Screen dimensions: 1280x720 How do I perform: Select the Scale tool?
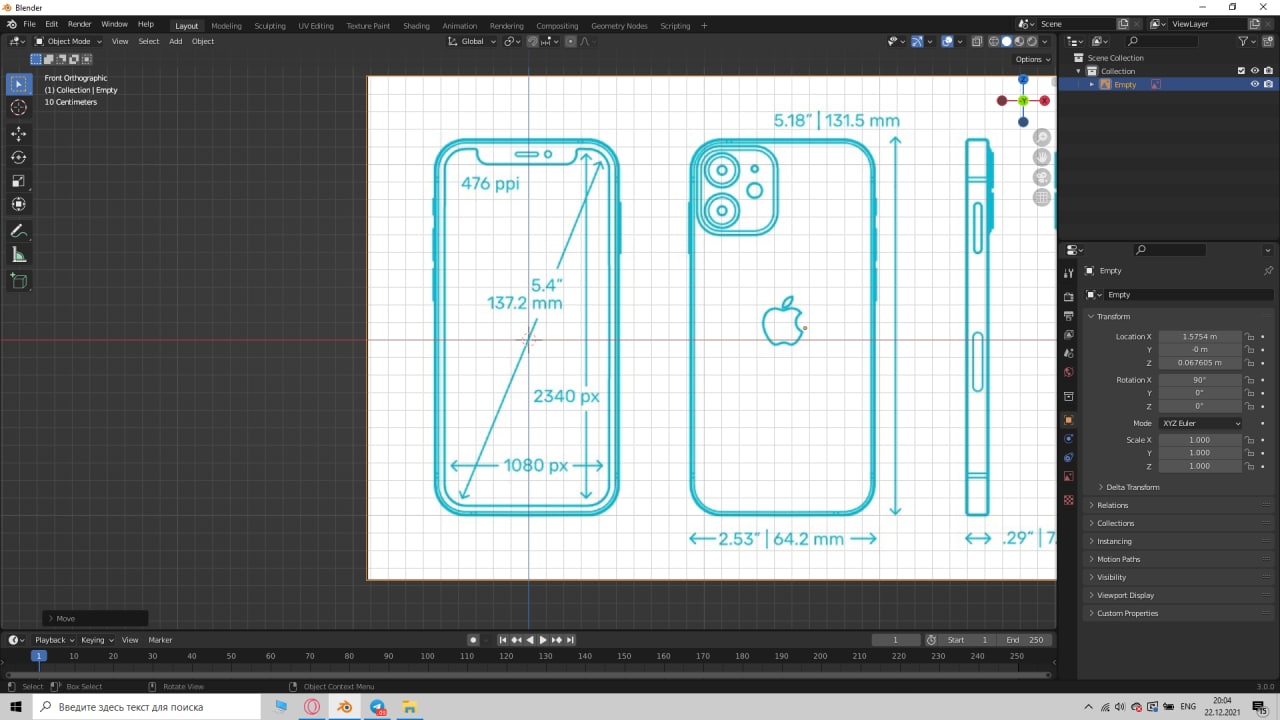click(19, 181)
